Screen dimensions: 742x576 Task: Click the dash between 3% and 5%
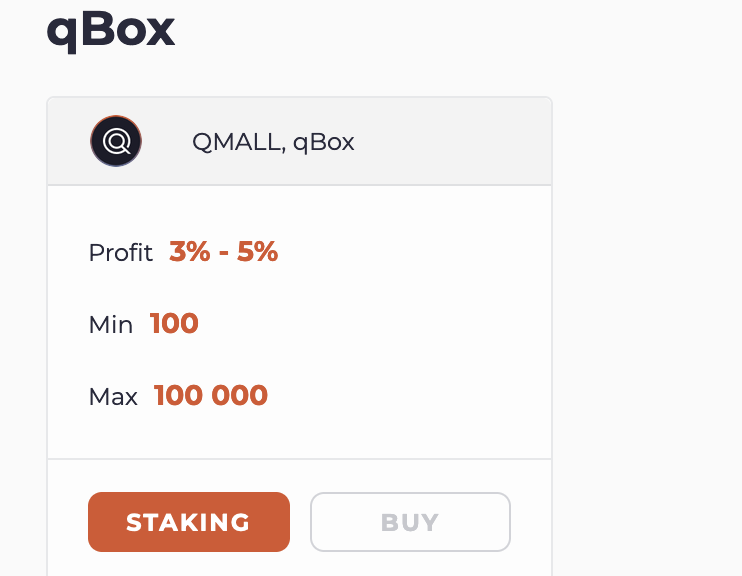point(224,253)
